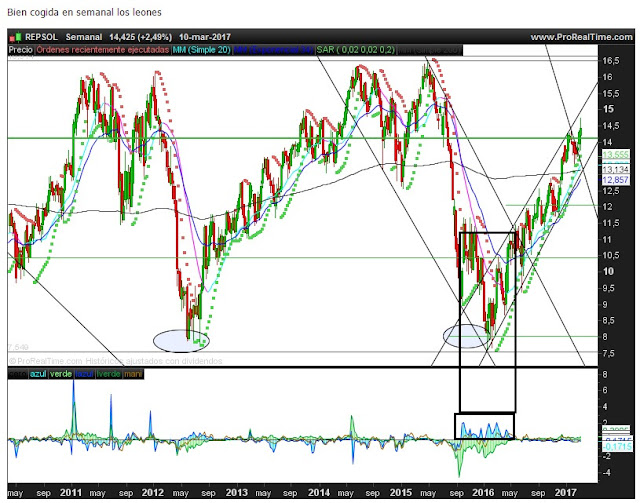The image size is (640, 503).
Task: Click the 2014 year label on time axis
Action: (319, 493)
